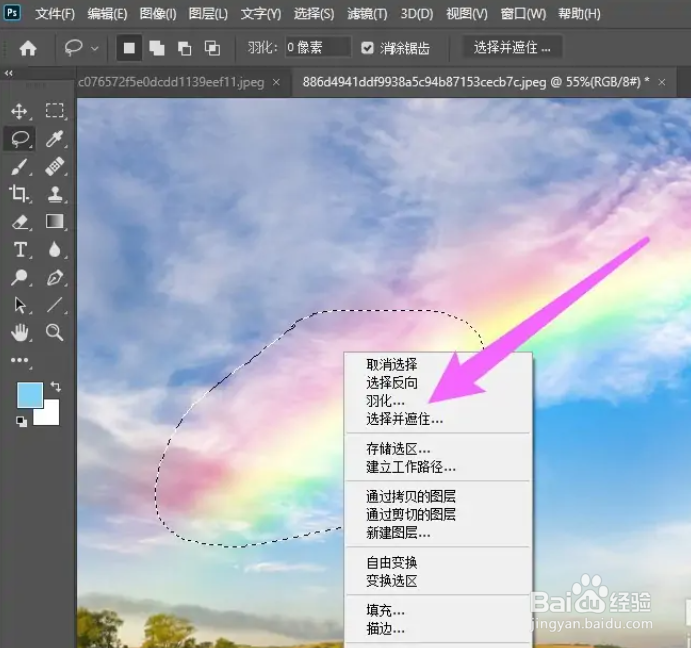Open the Lasso tool preset dropdown arrow
The height and width of the screenshot is (648, 691).
95,48
